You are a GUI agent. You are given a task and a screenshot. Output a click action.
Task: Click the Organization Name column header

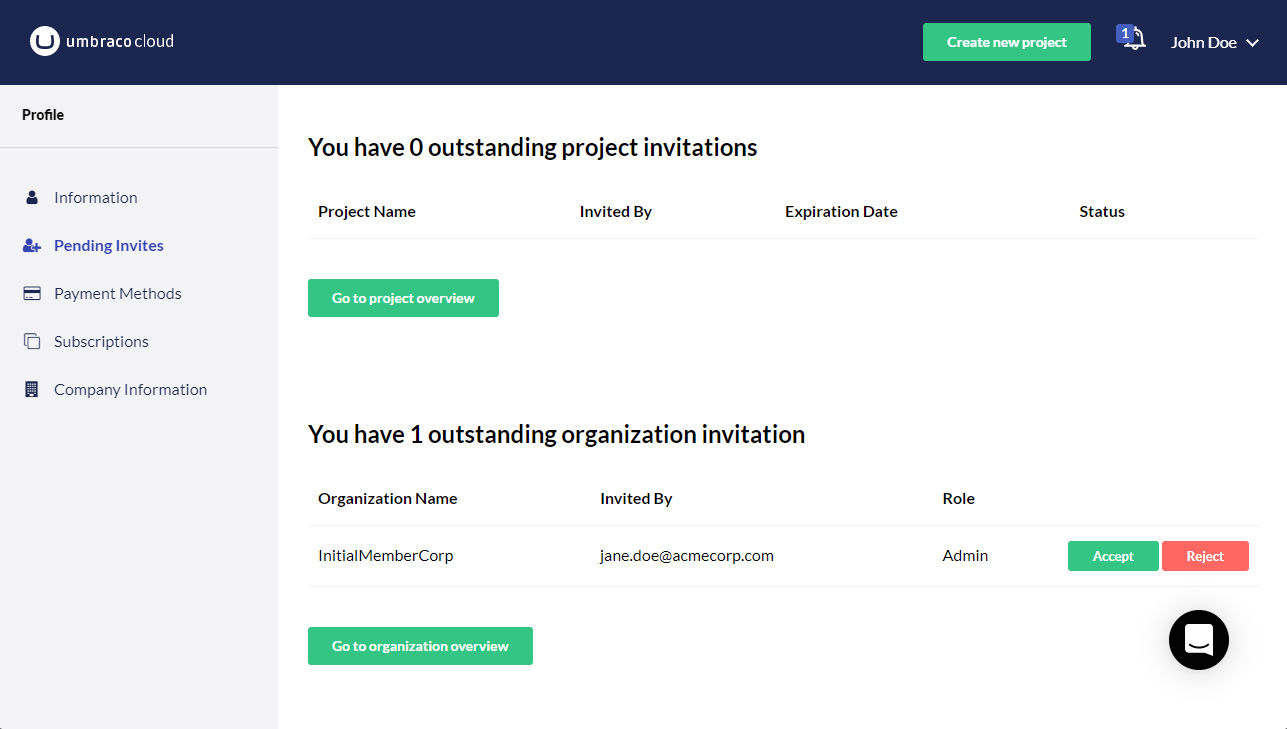pos(388,498)
